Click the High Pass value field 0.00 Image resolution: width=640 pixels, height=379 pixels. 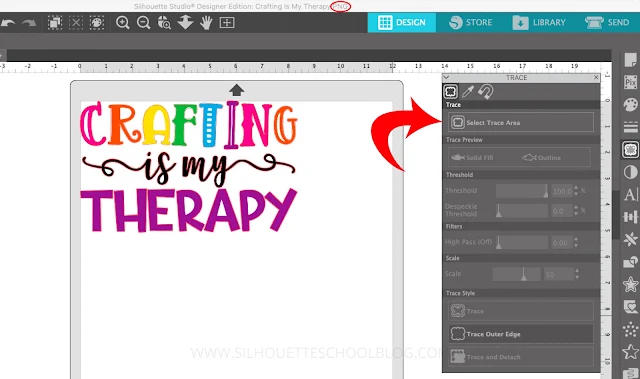pos(561,242)
